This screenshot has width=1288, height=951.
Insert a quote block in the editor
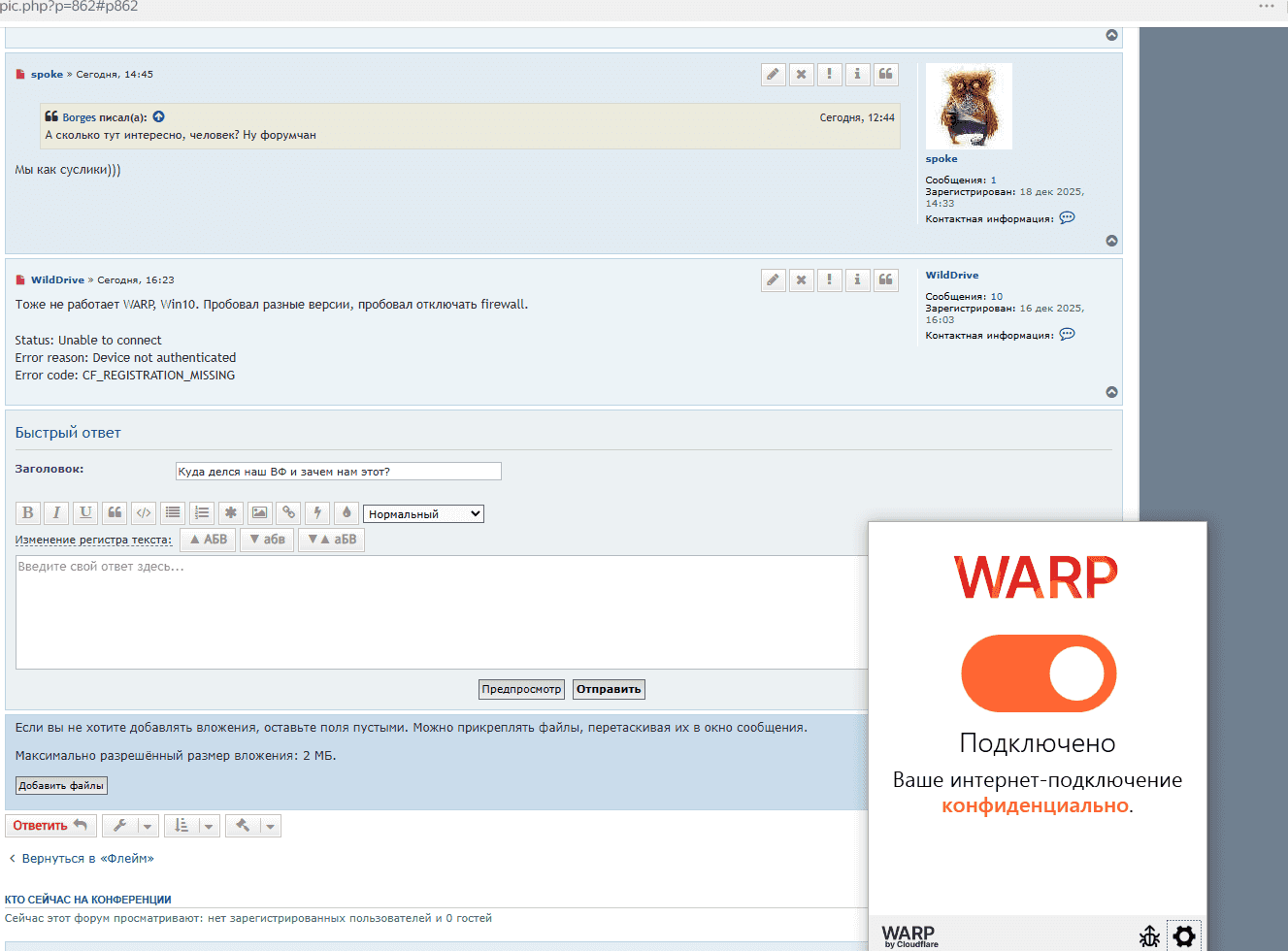point(115,513)
